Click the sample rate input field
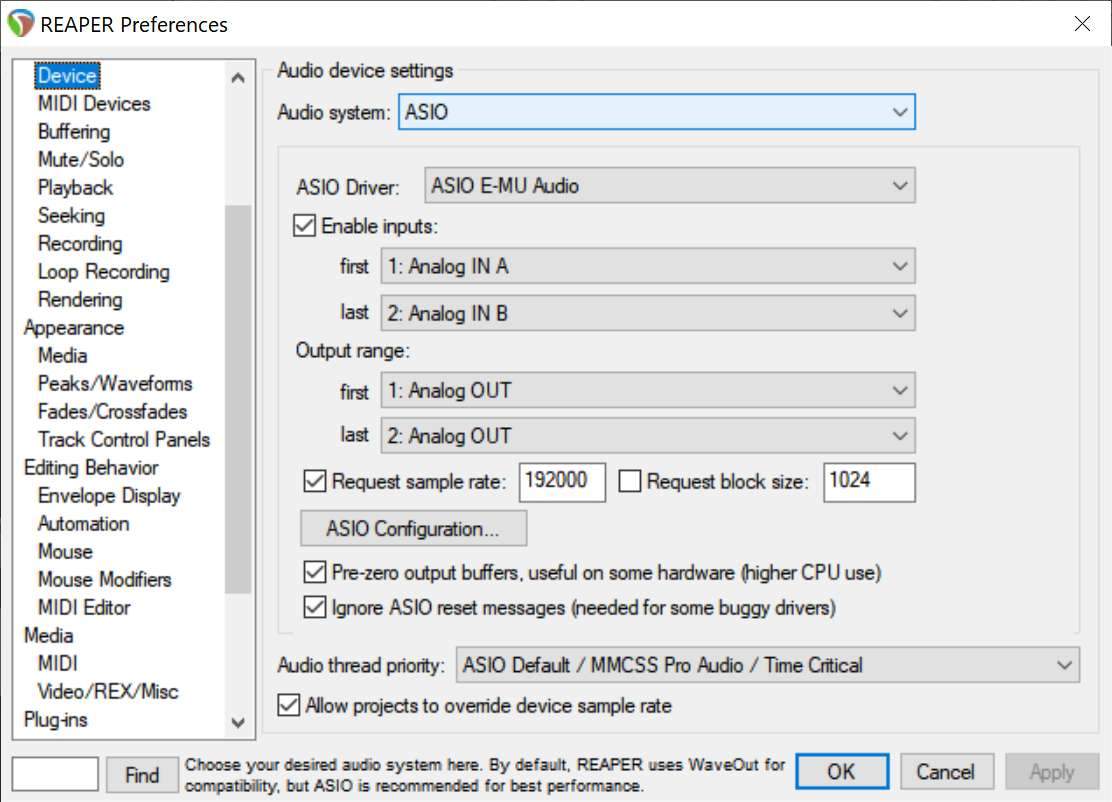 [x=562, y=481]
